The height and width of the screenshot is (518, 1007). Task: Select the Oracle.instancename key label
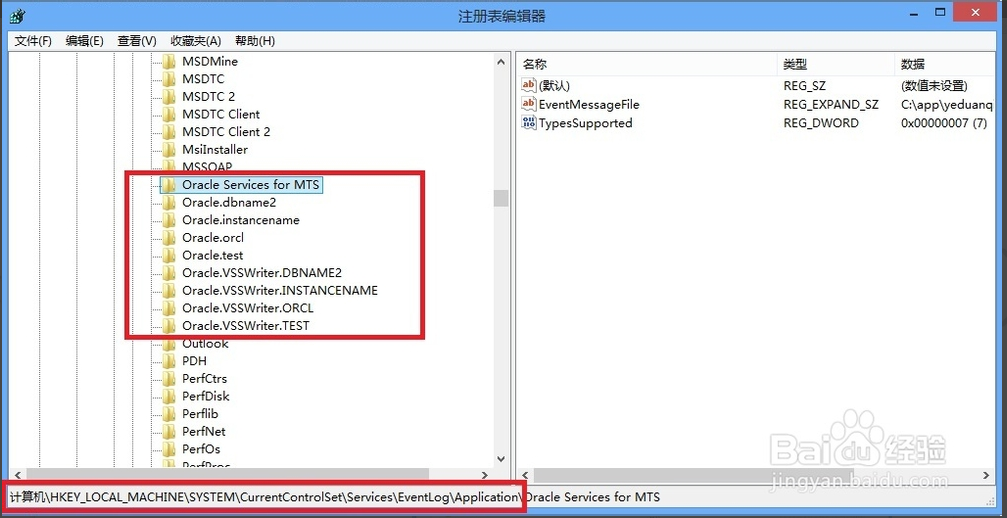pos(241,220)
